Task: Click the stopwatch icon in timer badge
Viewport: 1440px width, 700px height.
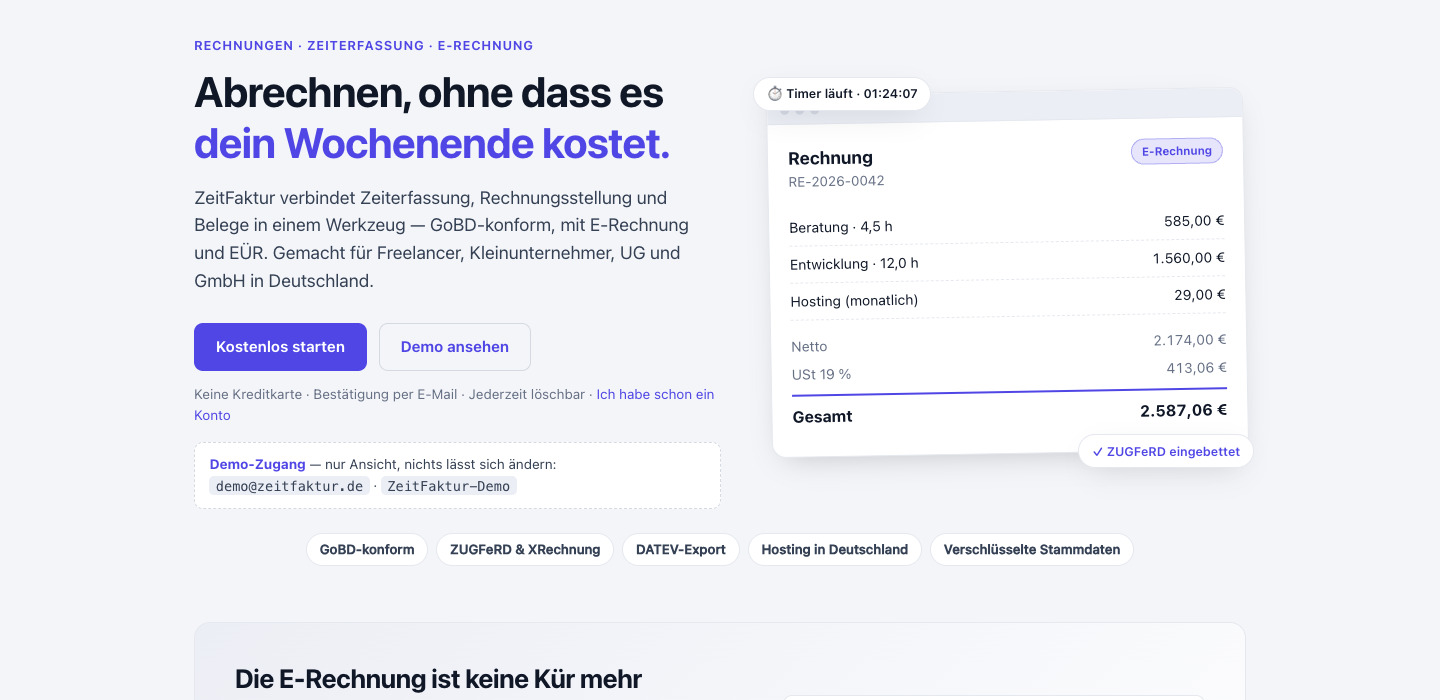Action: click(775, 94)
